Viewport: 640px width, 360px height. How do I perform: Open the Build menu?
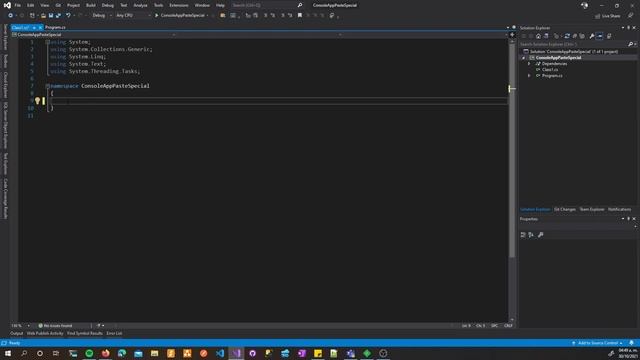(91, 5)
